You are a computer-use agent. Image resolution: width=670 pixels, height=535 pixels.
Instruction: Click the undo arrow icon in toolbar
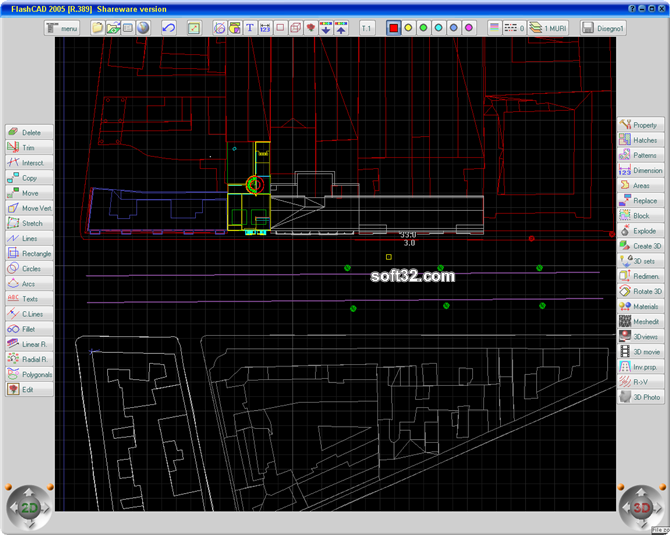click(169, 28)
